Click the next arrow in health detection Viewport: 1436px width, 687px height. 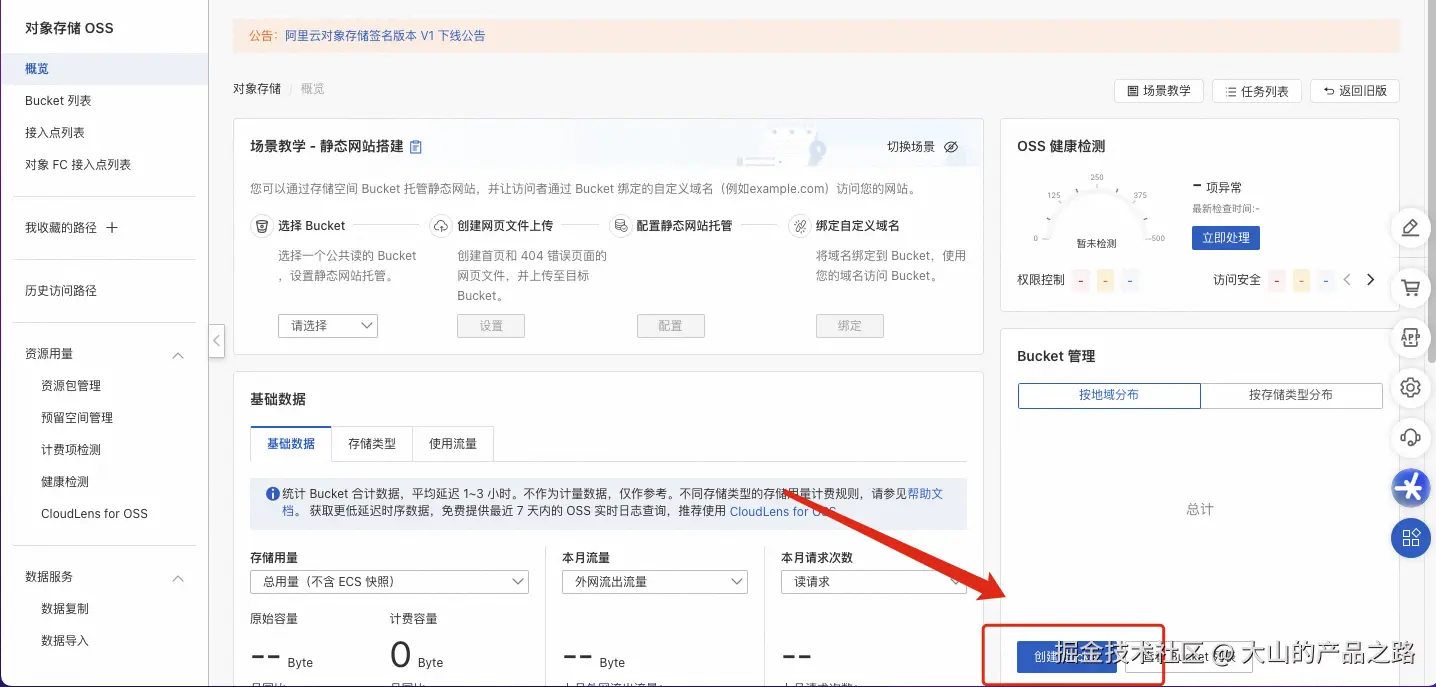point(1371,280)
